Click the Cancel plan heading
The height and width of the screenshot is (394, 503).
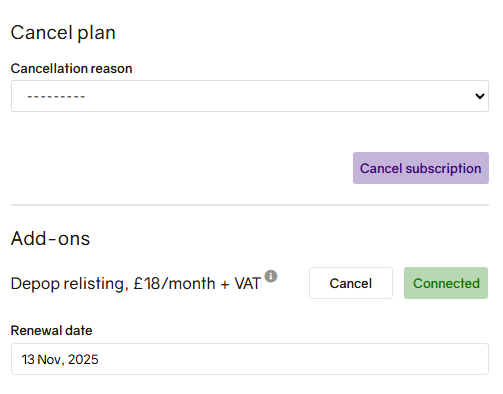[63, 33]
